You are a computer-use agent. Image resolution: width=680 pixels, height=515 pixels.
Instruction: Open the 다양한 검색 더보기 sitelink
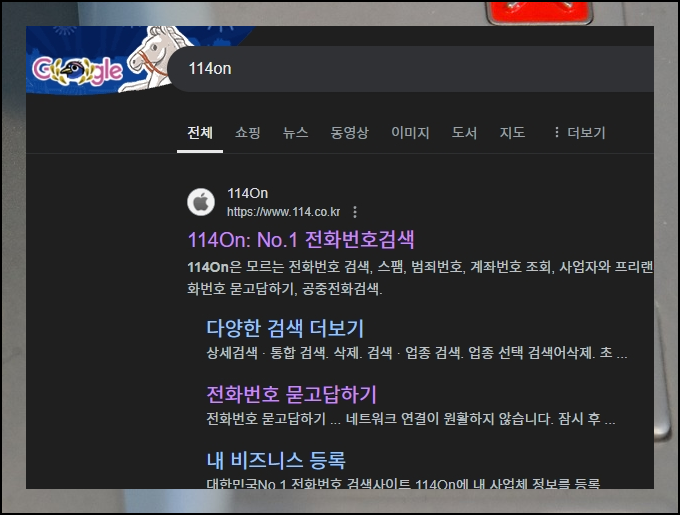coord(285,328)
